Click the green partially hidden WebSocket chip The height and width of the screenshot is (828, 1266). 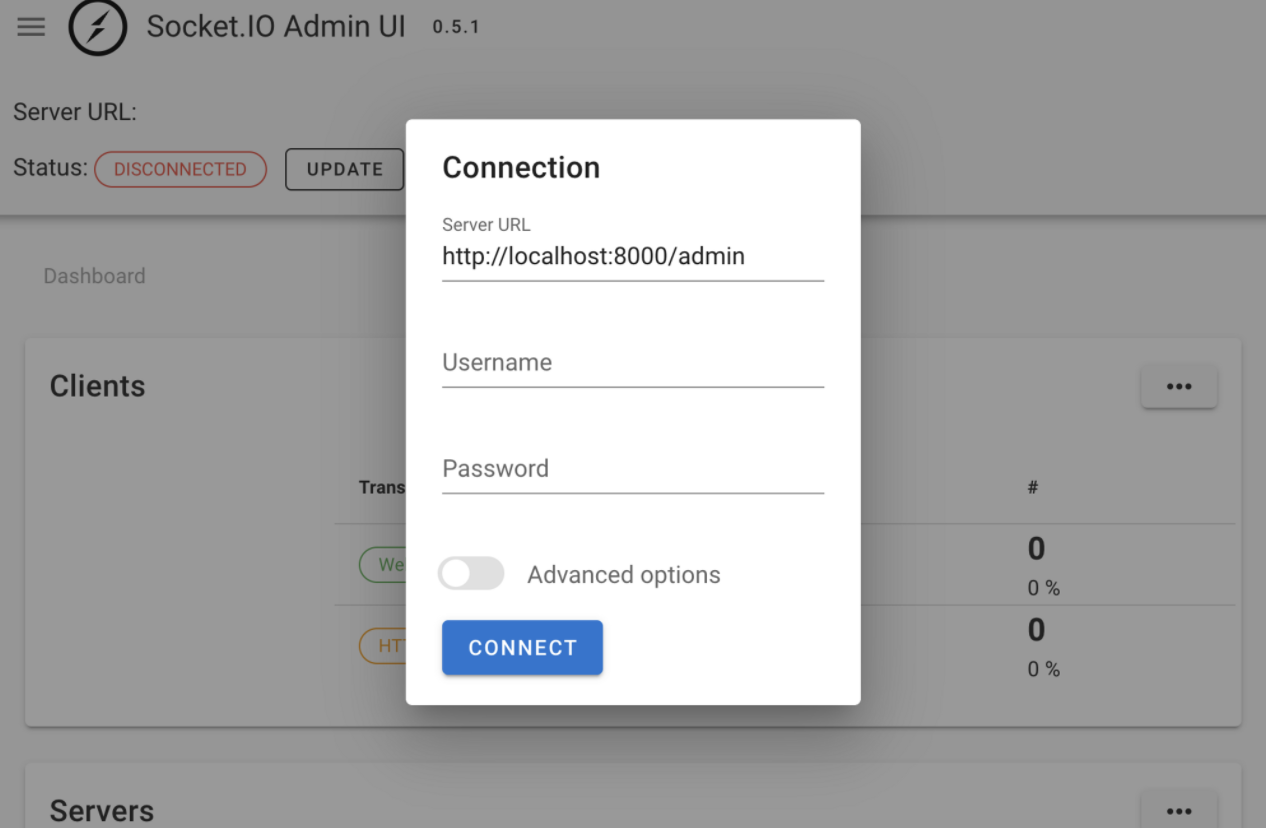[x=383, y=565]
